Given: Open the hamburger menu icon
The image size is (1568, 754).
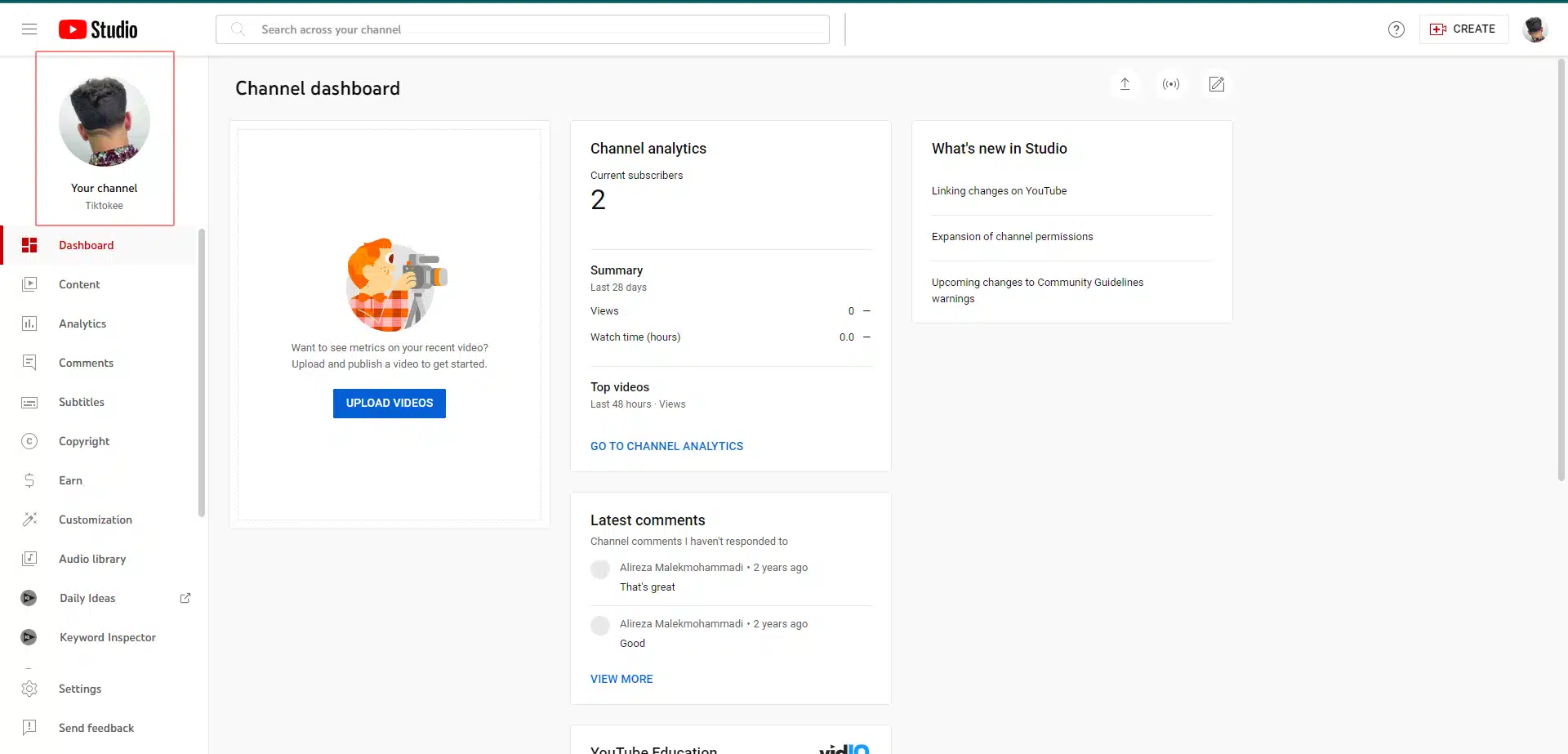Looking at the screenshot, I should [29, 29].
